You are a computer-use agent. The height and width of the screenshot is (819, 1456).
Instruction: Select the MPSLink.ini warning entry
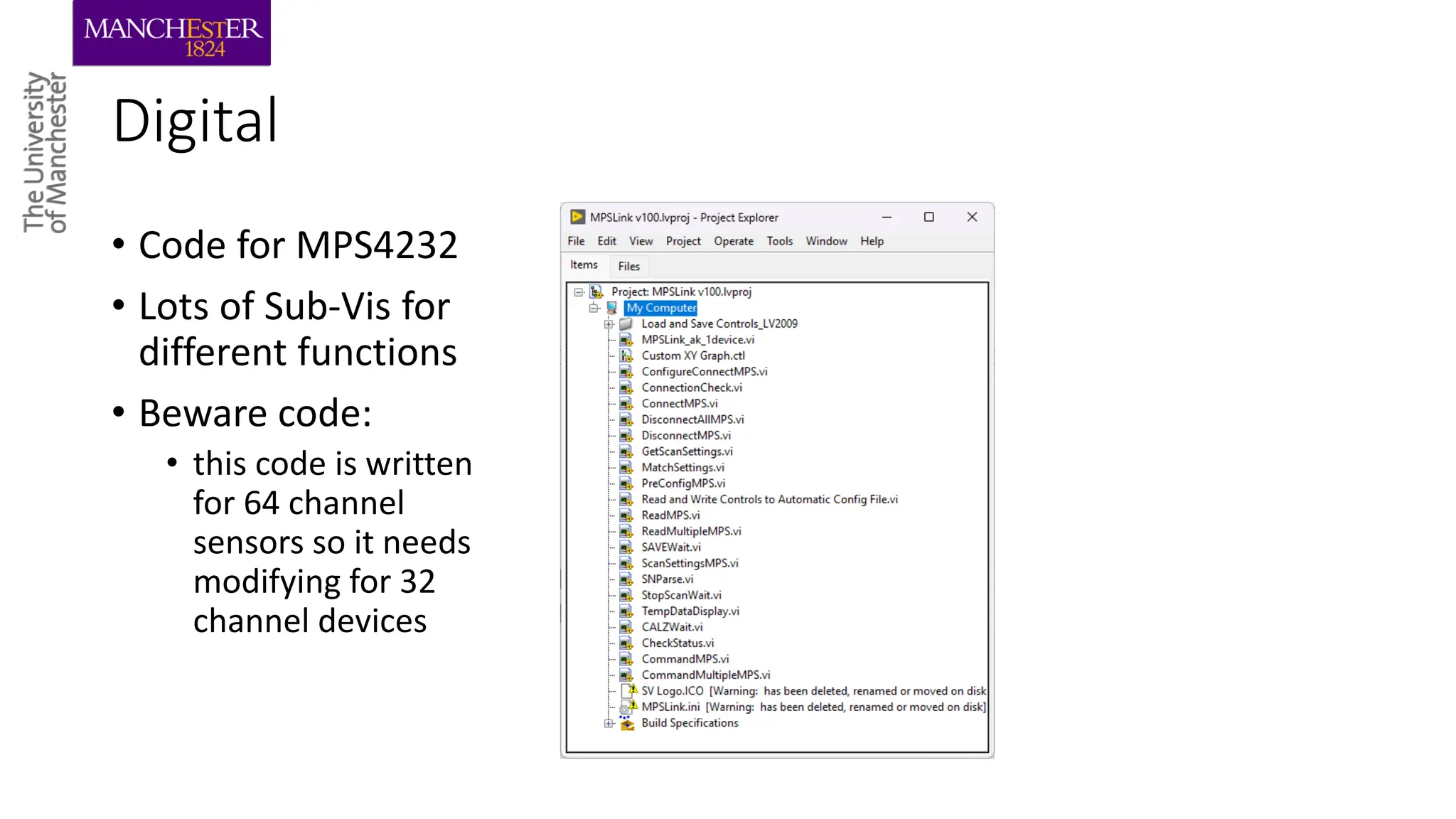[813, 707]
